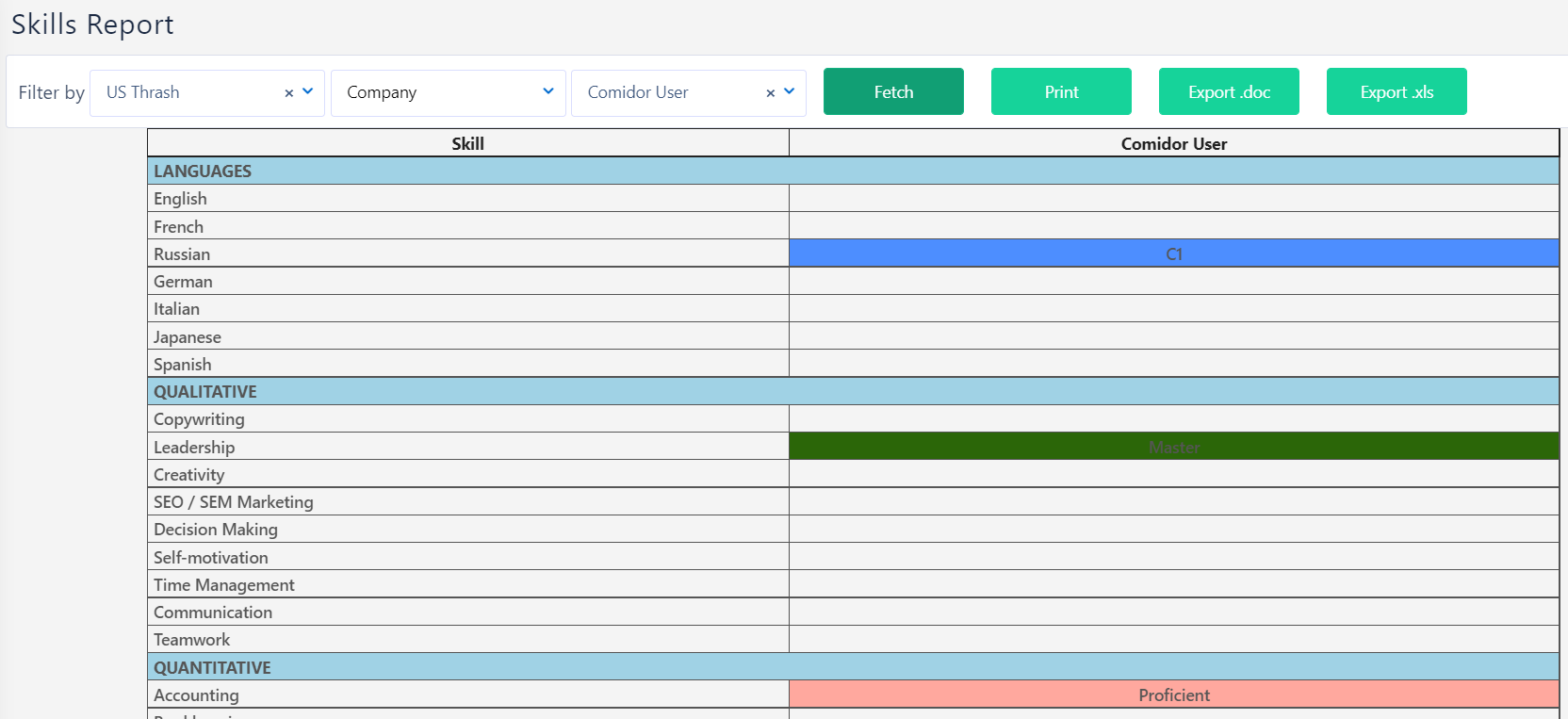Image resolution: width=1568 pixels, height=719 pixels.
Task: Click the pink Proficient cell for Accounting
Action: tap(1174, 694)
